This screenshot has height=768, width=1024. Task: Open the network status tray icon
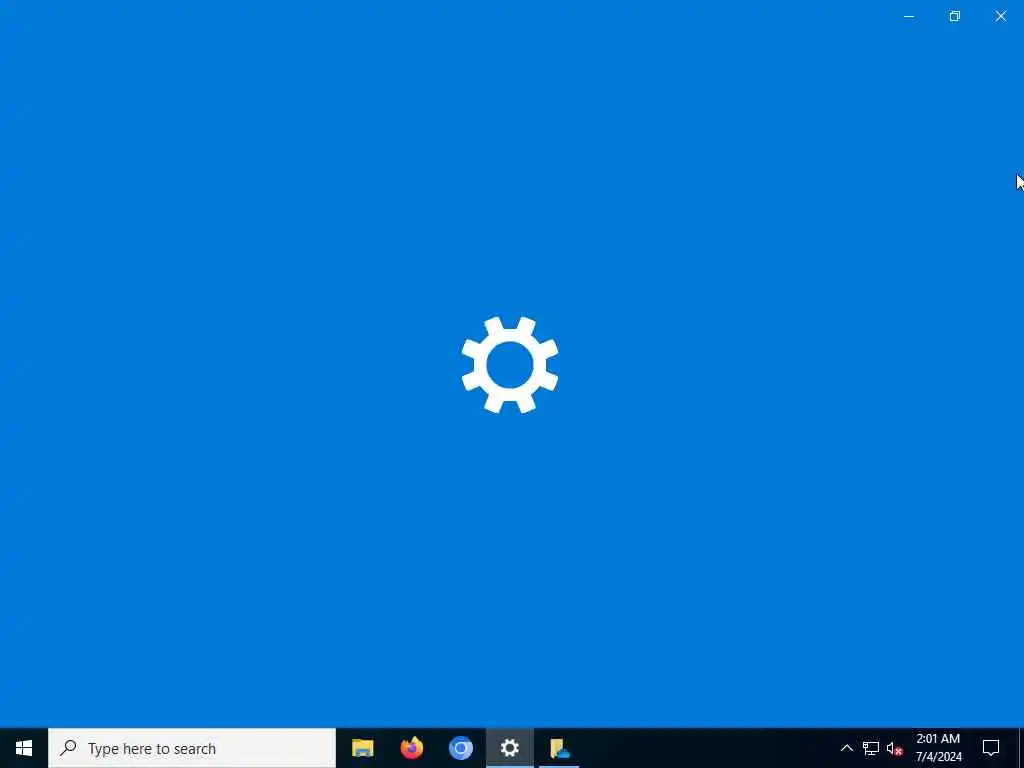871,748
